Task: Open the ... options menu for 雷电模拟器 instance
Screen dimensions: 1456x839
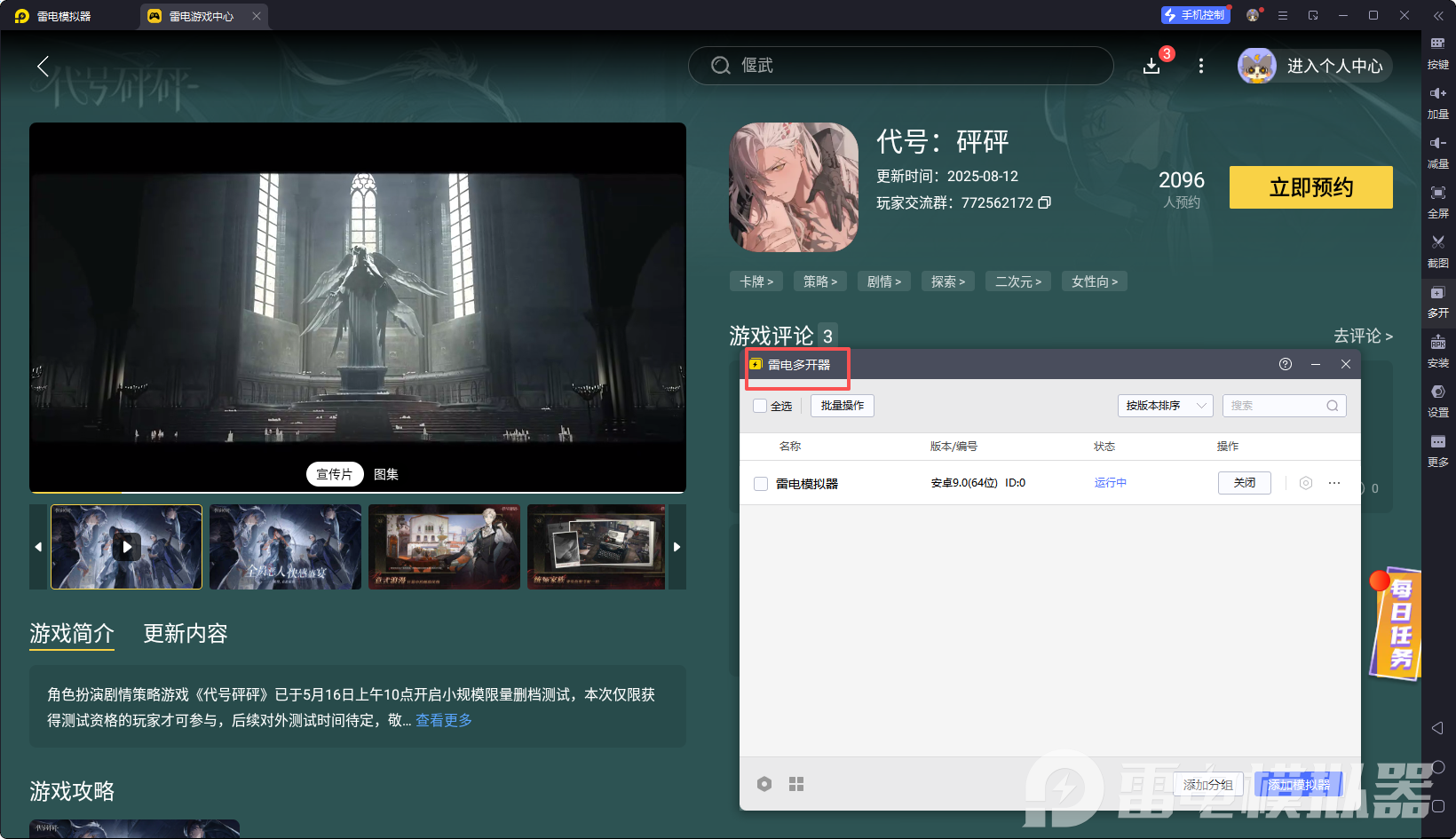Action: click(1334, 483)
